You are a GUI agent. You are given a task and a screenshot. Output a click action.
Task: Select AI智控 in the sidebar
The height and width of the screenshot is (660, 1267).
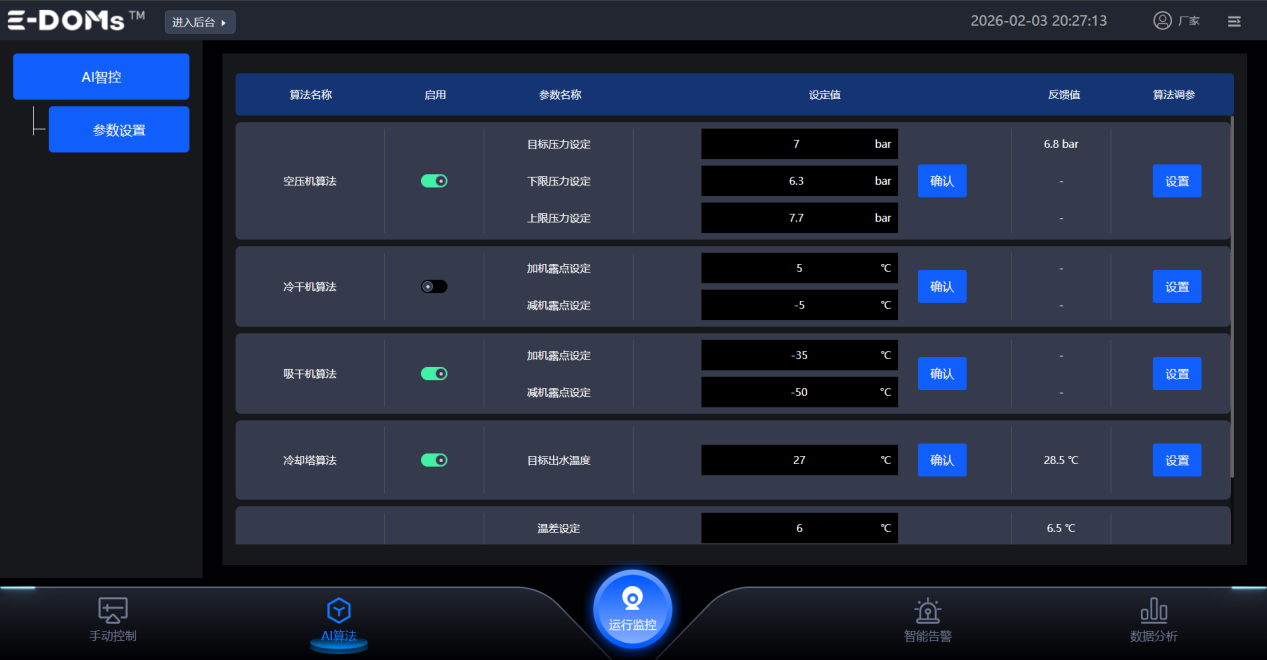(101, 77)
